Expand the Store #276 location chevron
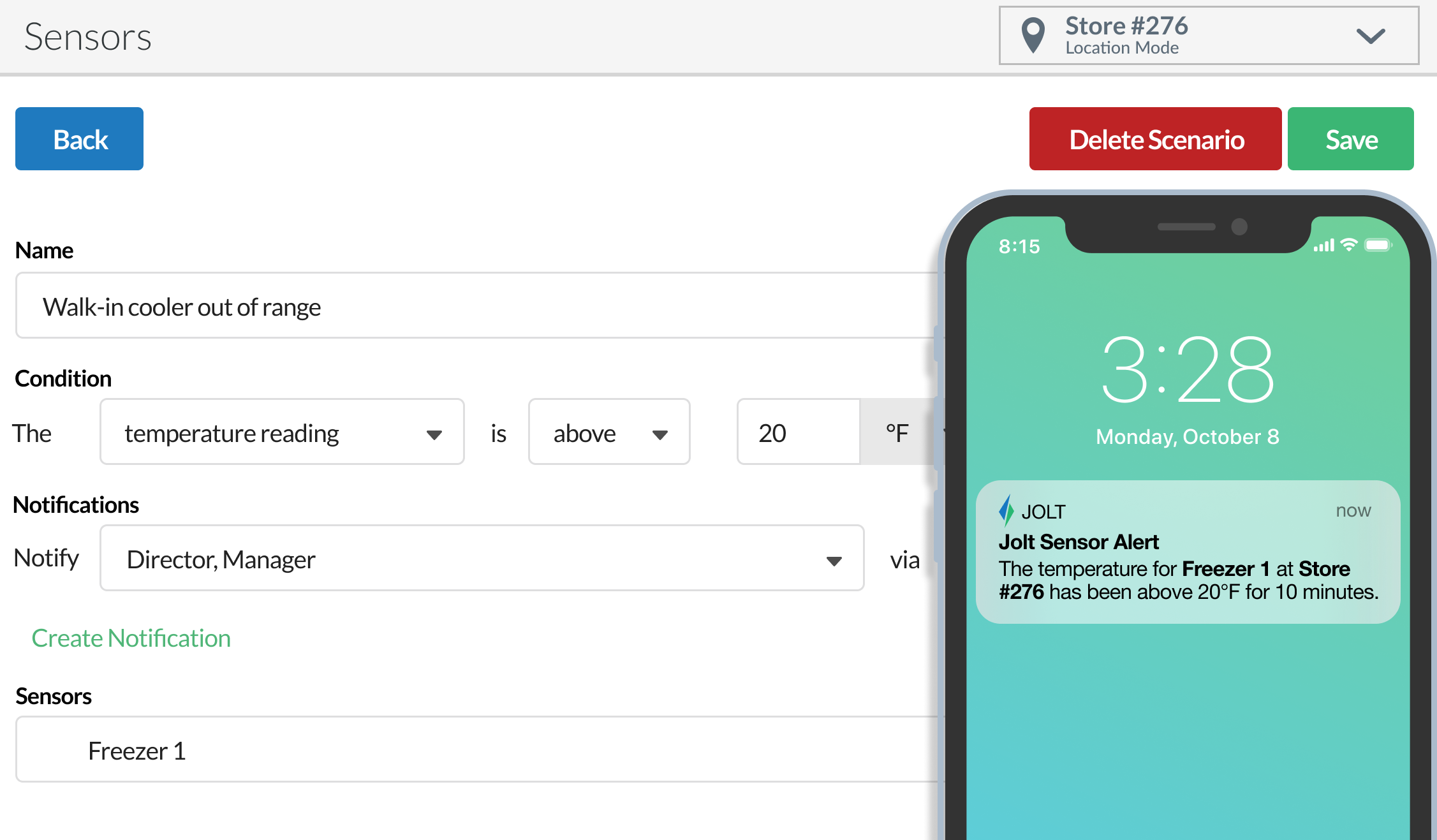1437x840 pixels. click(x=1370, y=36)
